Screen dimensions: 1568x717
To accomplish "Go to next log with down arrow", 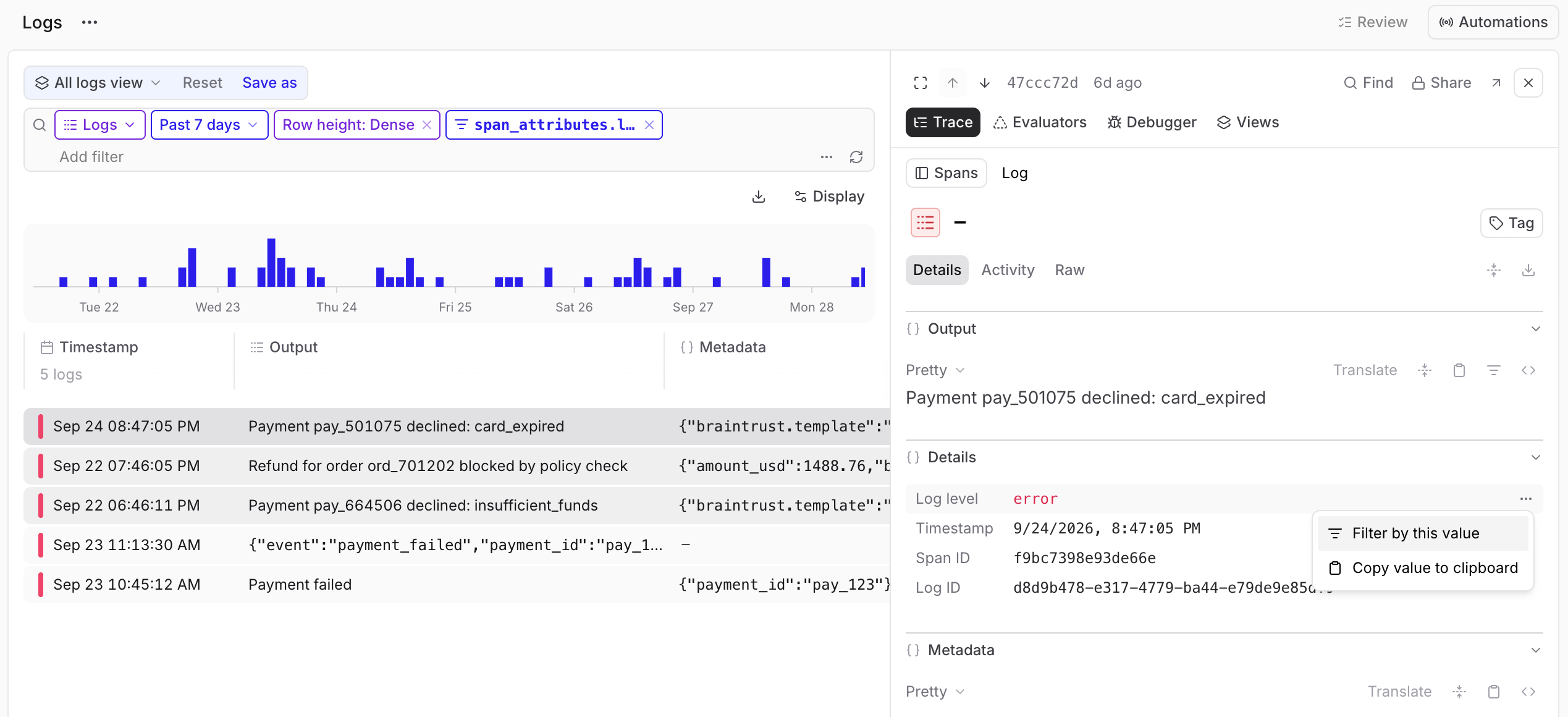I will point(985,83).
